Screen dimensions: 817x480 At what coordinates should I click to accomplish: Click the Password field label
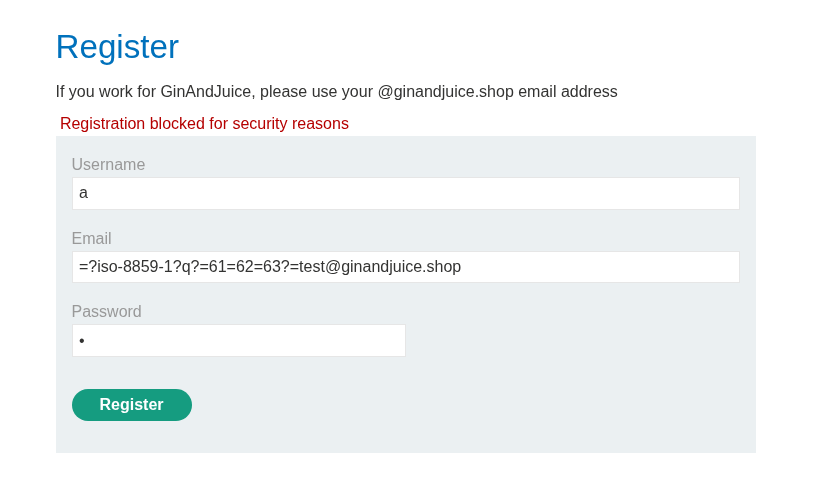106,312
